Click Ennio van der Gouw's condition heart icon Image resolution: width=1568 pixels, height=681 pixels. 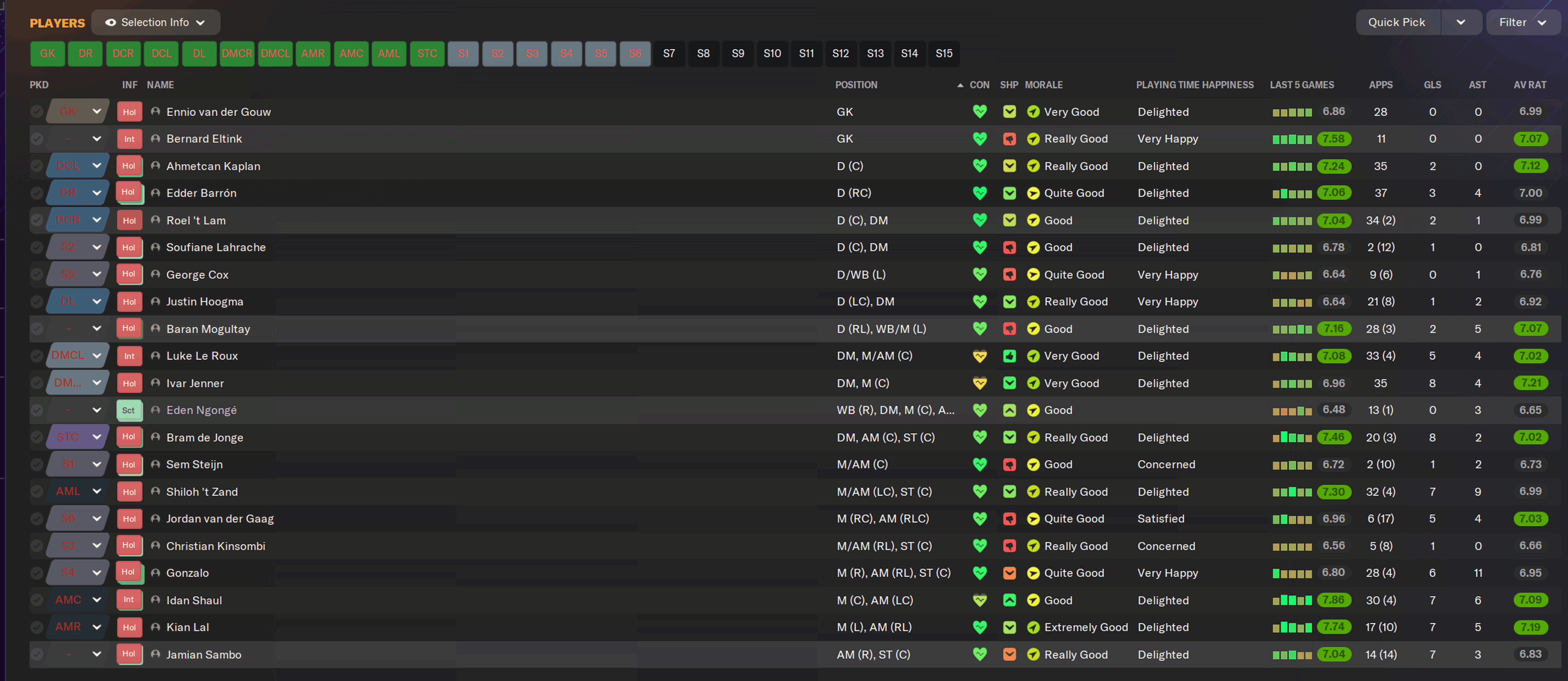coord(979,112)
